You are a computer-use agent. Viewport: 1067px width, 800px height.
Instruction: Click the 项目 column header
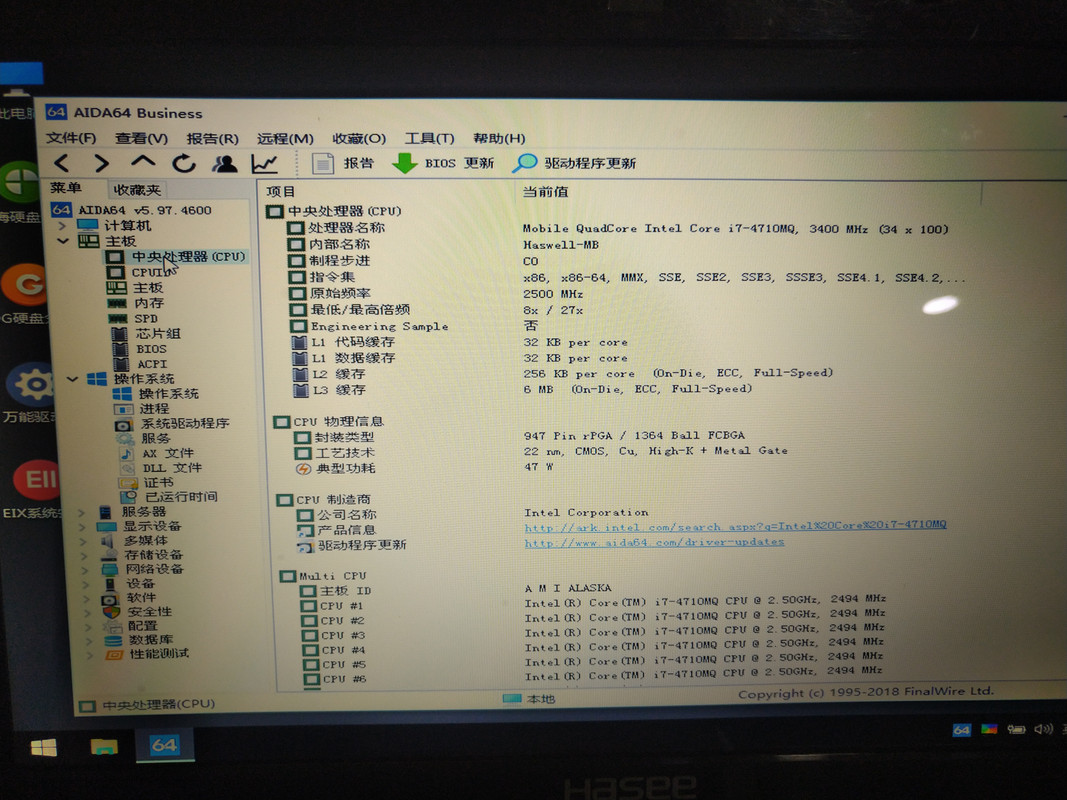(x=280, y=192)
